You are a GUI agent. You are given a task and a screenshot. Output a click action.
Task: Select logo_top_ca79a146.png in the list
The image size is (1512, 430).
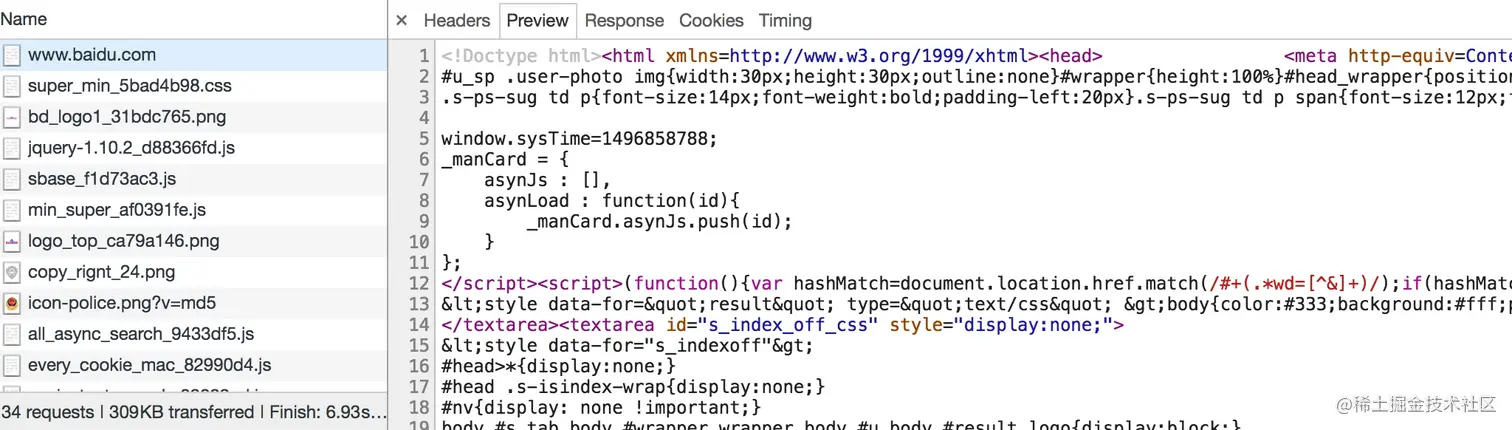tap(193, 241)
